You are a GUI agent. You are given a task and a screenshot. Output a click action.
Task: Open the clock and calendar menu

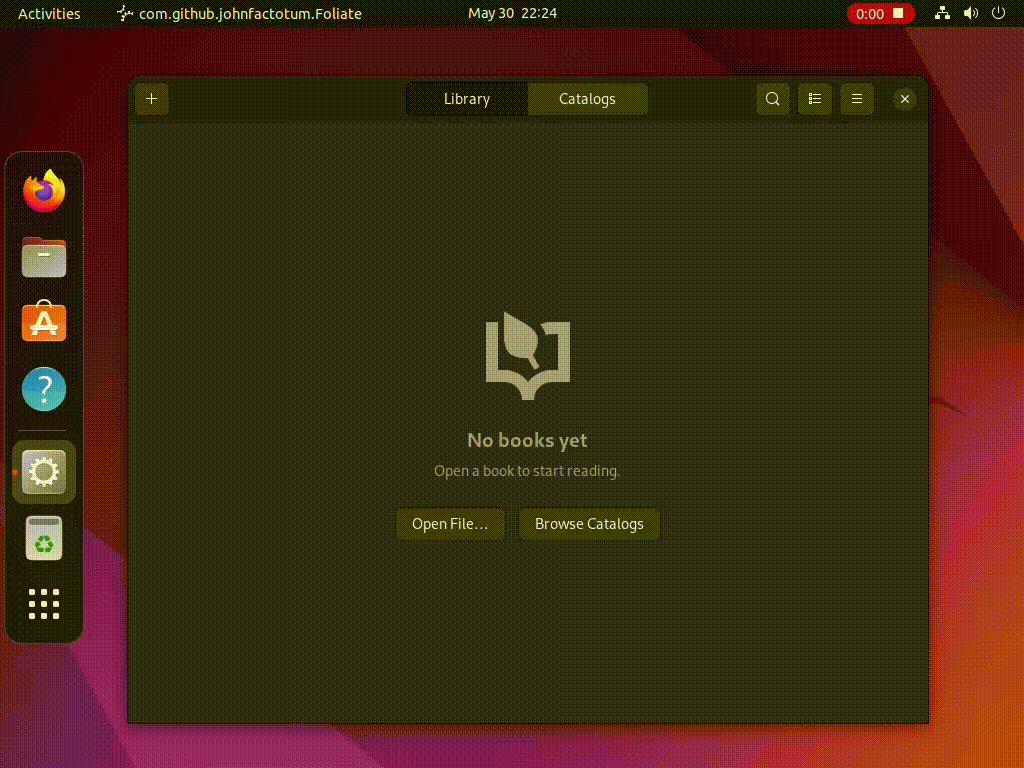pos(512,14)
